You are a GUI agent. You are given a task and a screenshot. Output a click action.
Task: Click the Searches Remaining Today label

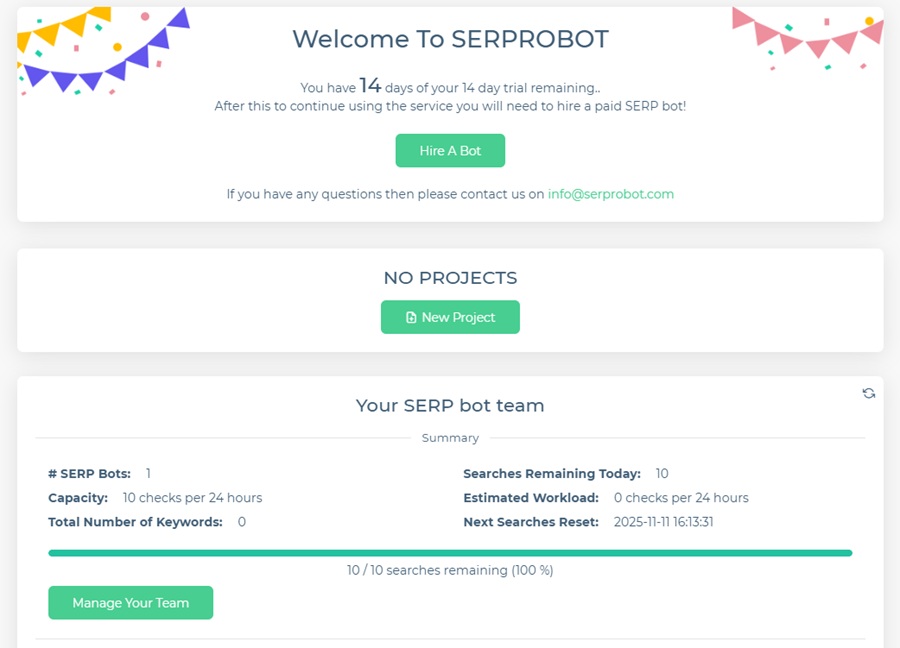click(552, 473)
